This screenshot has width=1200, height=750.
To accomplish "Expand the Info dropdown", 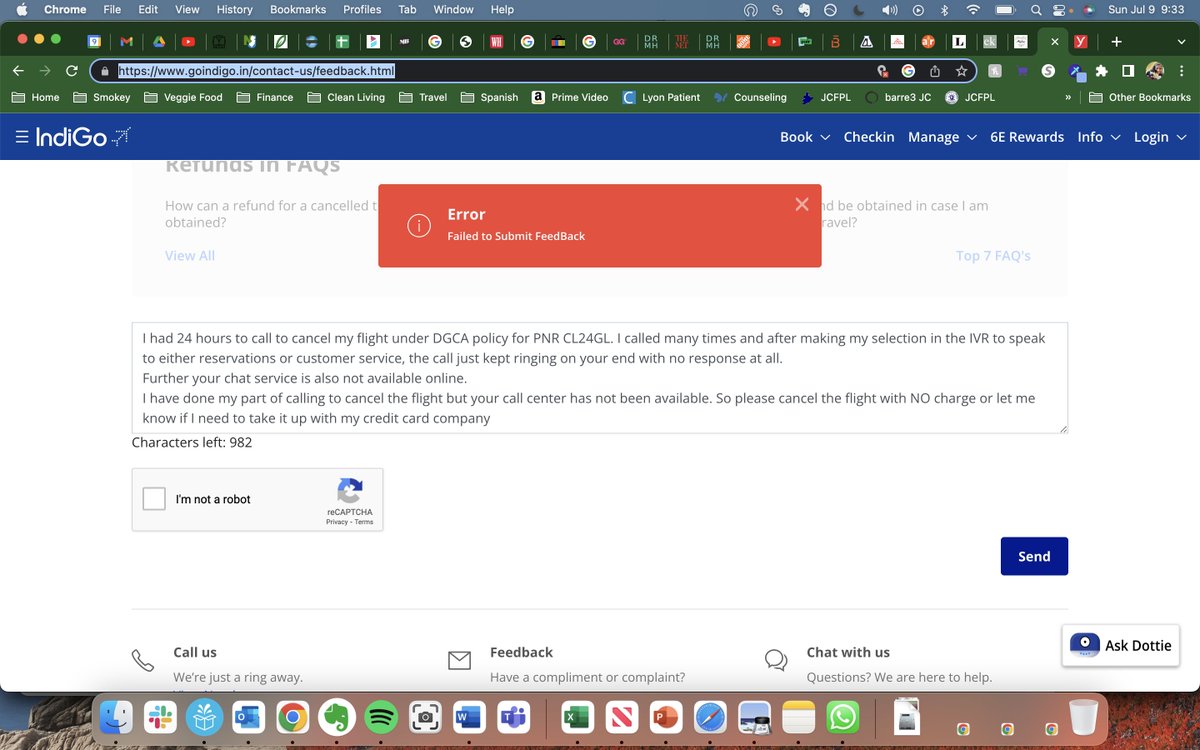I will tap(1099, 137).
